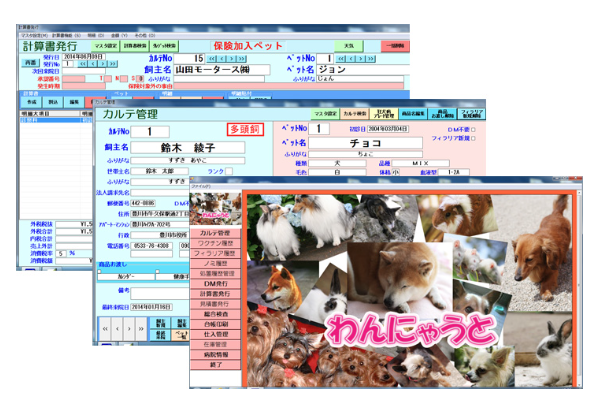
Task: Tick the フィラリア新規 checkbox
Action: pyautogui.click(x=473, y=139)
